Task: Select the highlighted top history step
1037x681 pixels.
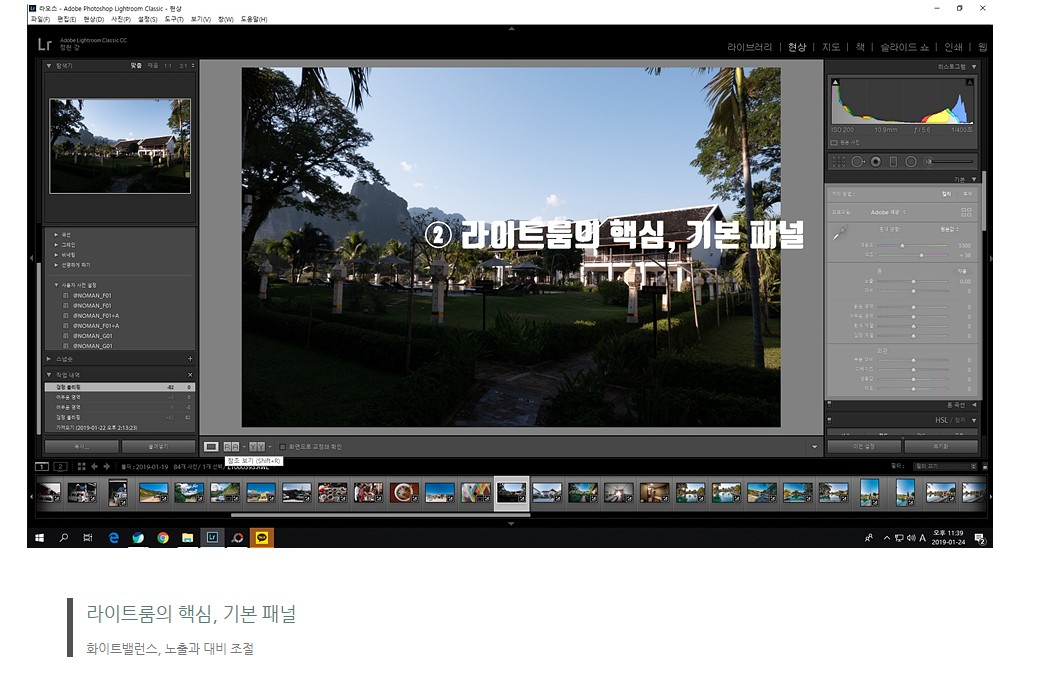Action: tap(120, 387)
